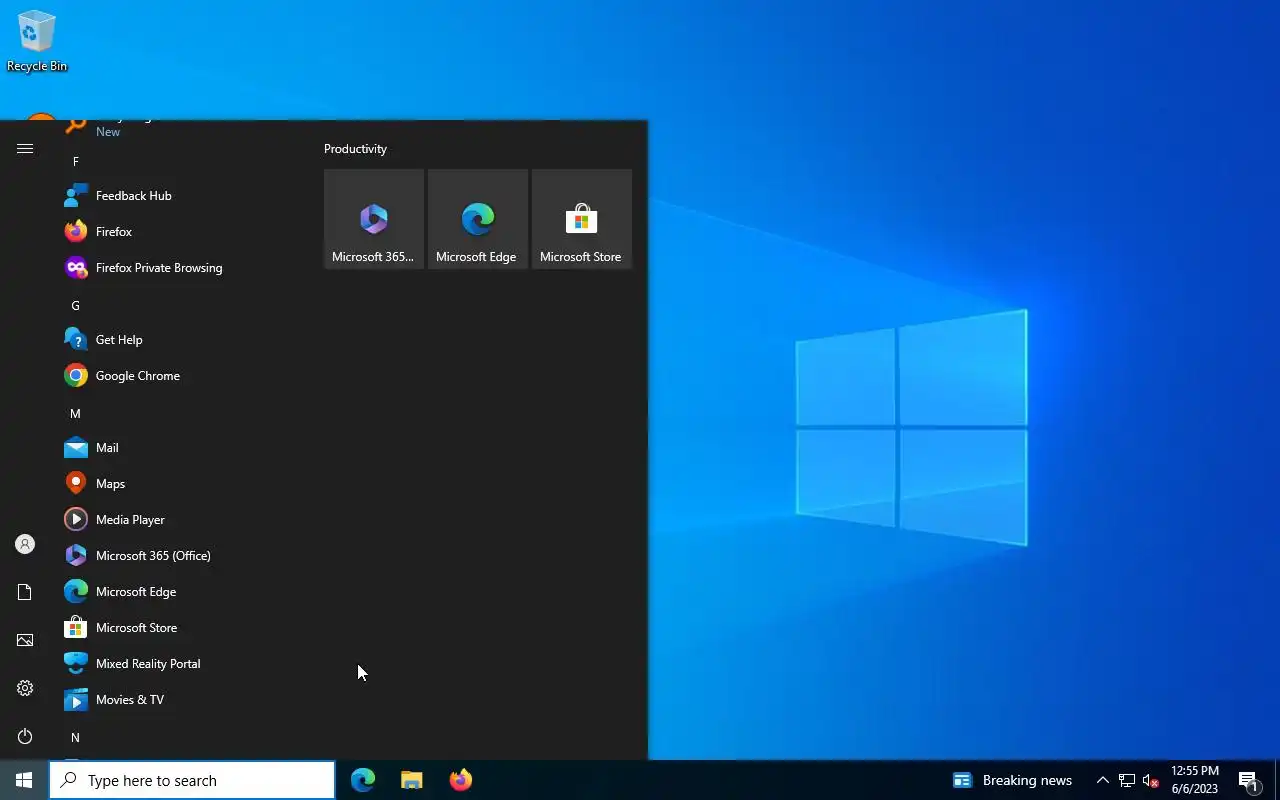Open the notification center icon
The image size is (1280, 800).
tap(1248, 780)
